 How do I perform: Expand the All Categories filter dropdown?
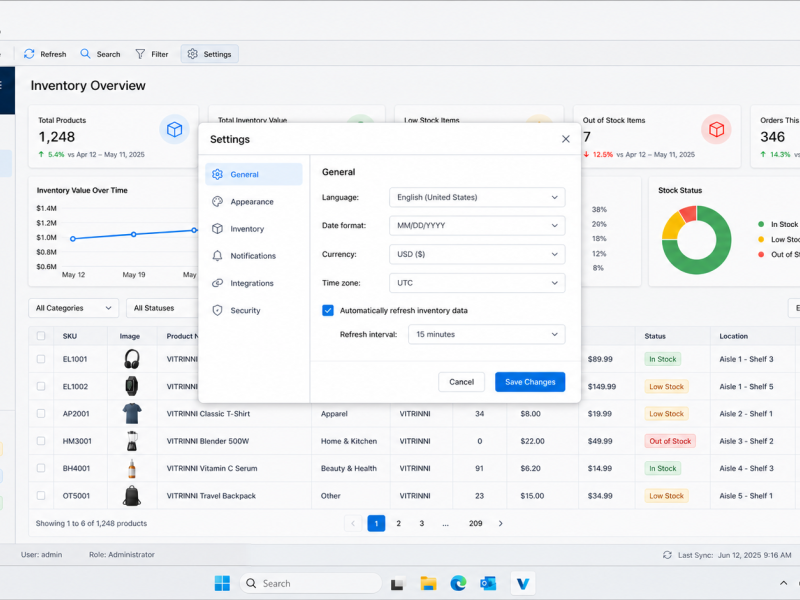pyautogui.click(x=73, y=308)
